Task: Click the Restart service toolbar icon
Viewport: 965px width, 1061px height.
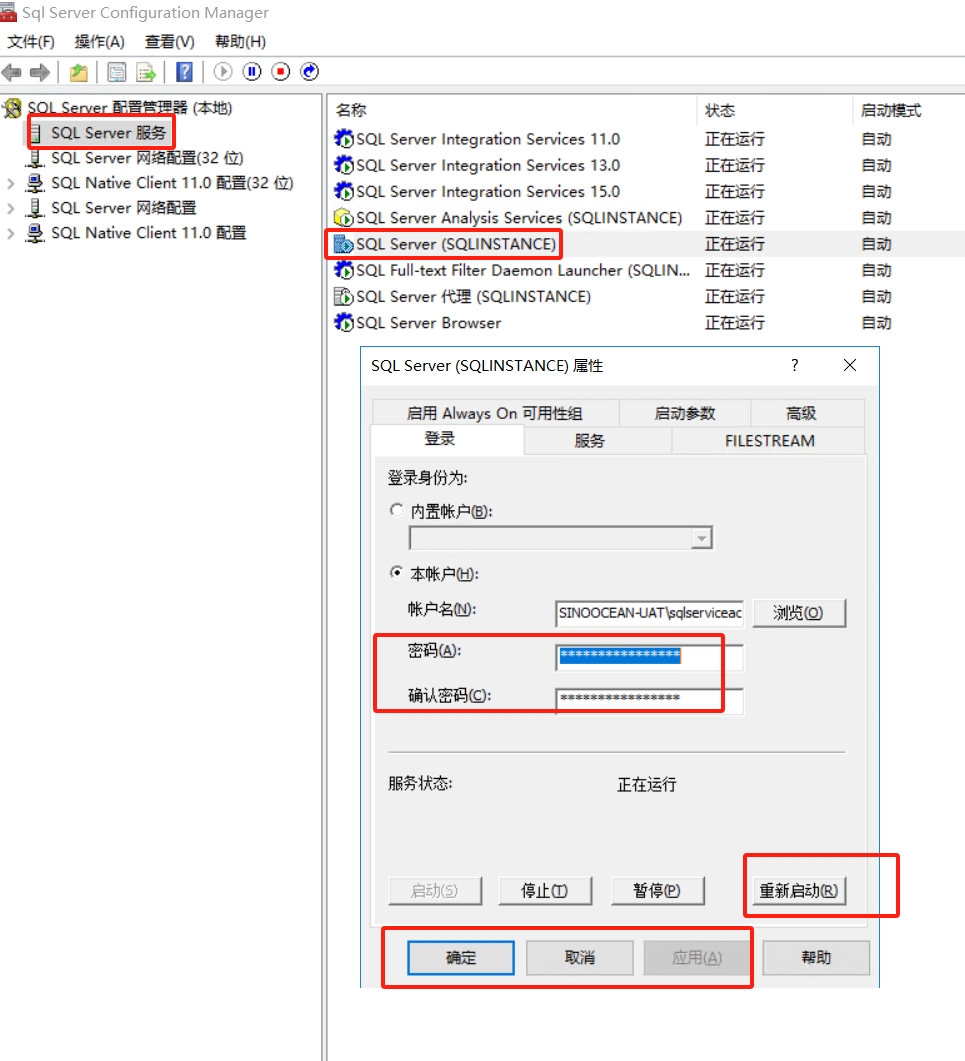Action: [310, 72]
